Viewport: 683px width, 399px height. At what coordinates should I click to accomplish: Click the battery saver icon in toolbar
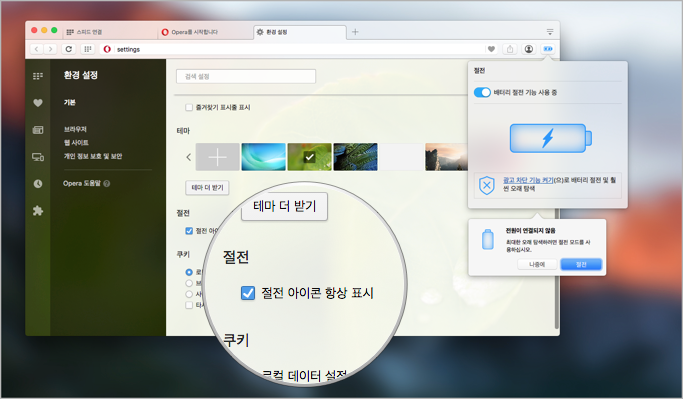548,49
